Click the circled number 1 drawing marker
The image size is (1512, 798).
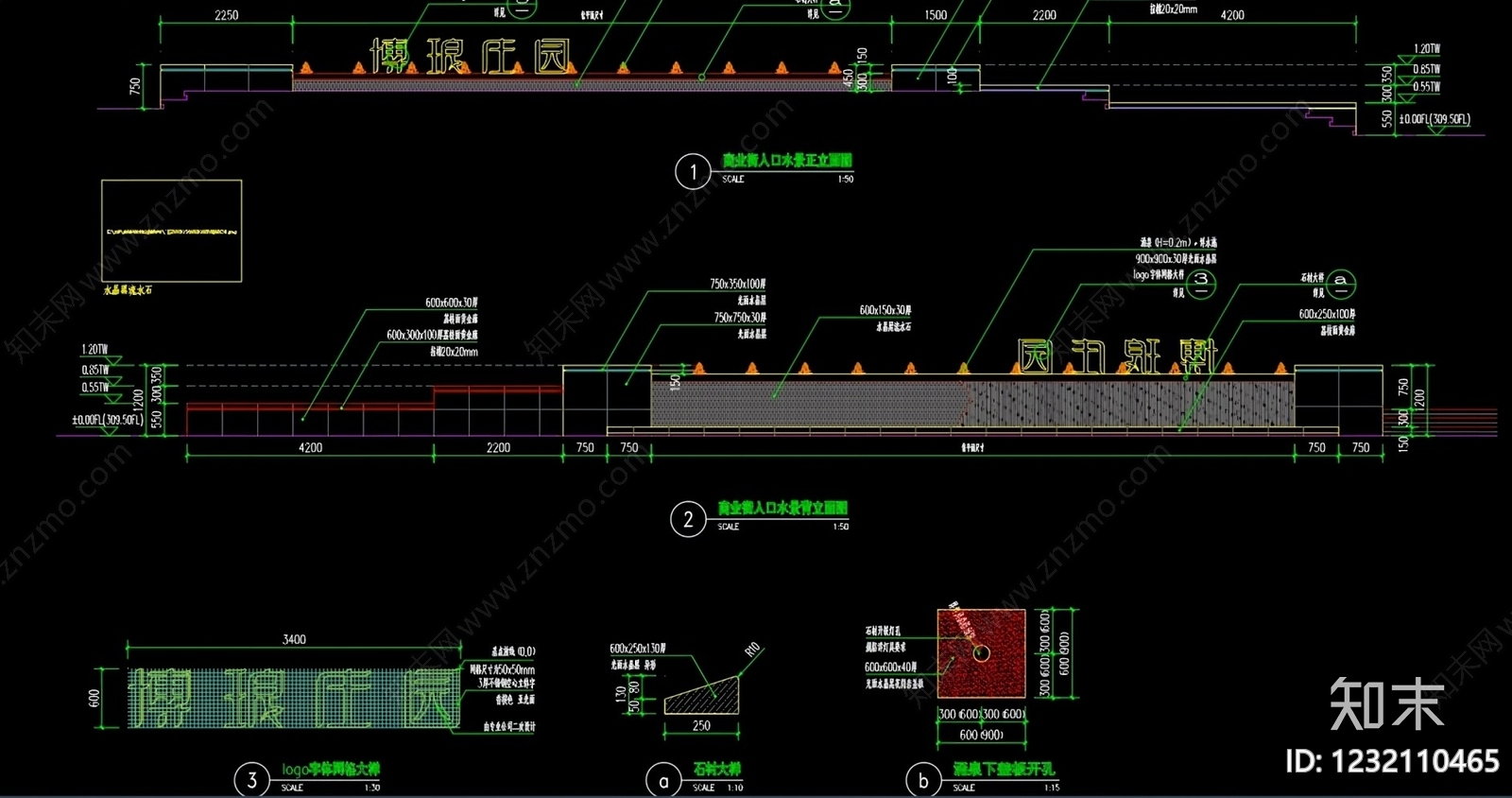pos(693,172)
